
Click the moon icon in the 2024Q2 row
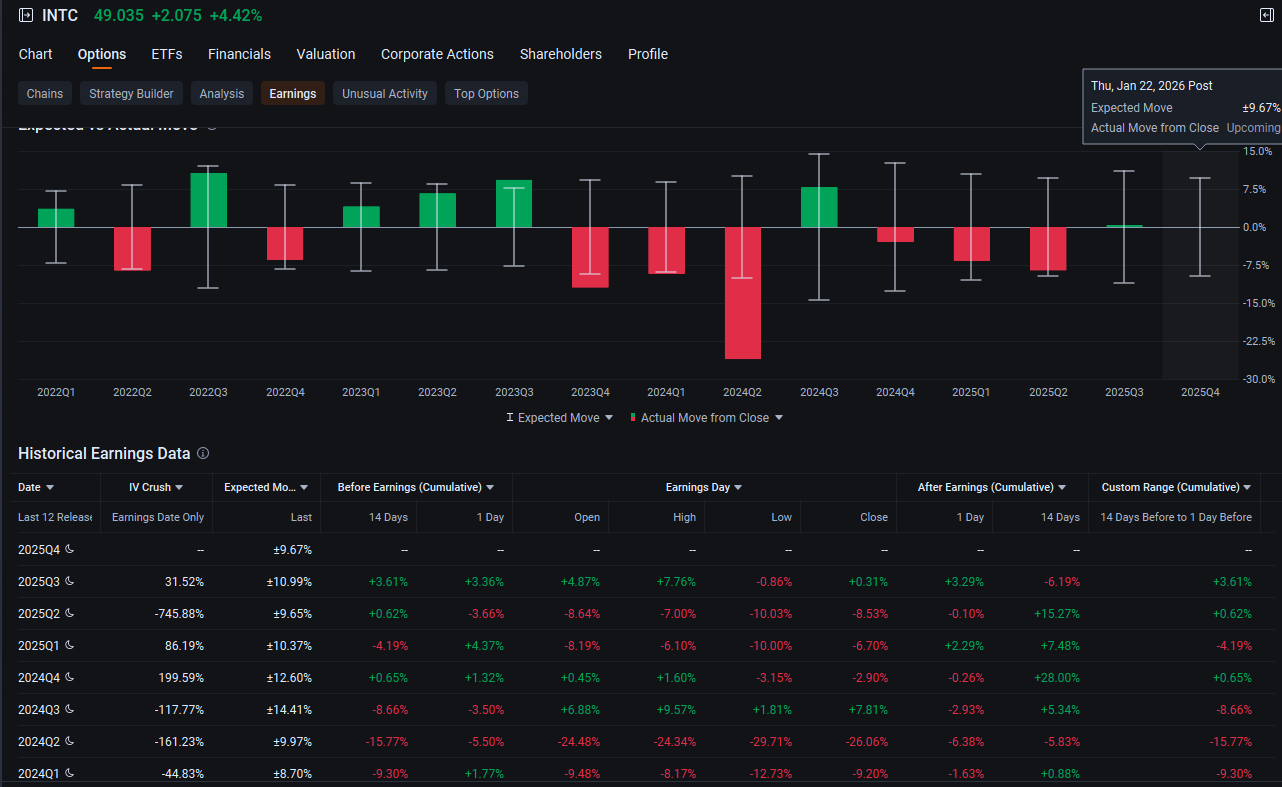(x=70, y=741)
